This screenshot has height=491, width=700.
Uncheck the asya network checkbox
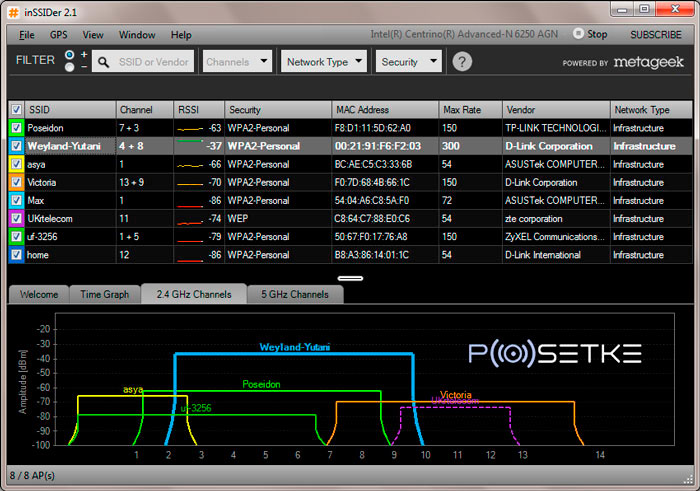pos(16,164)
